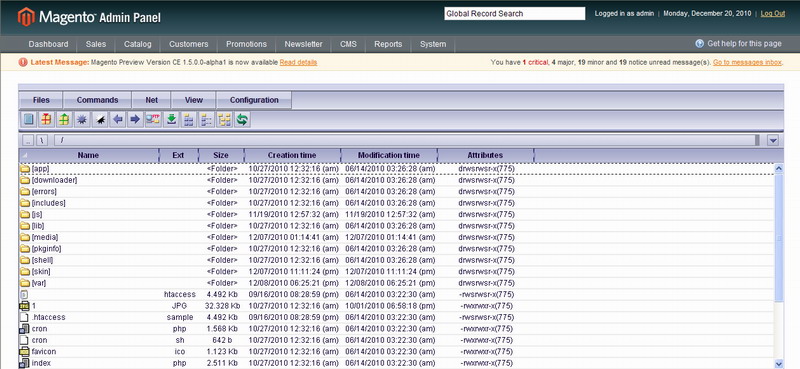
Task: Click the cron sh file icon
Action: [x=24, y=340]
